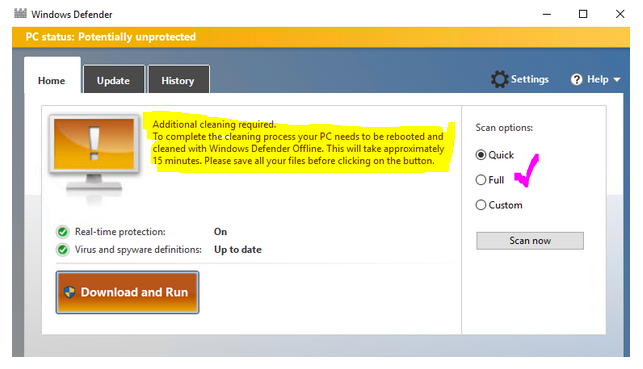
Task: Open the History tab
Action: [178, 80]
